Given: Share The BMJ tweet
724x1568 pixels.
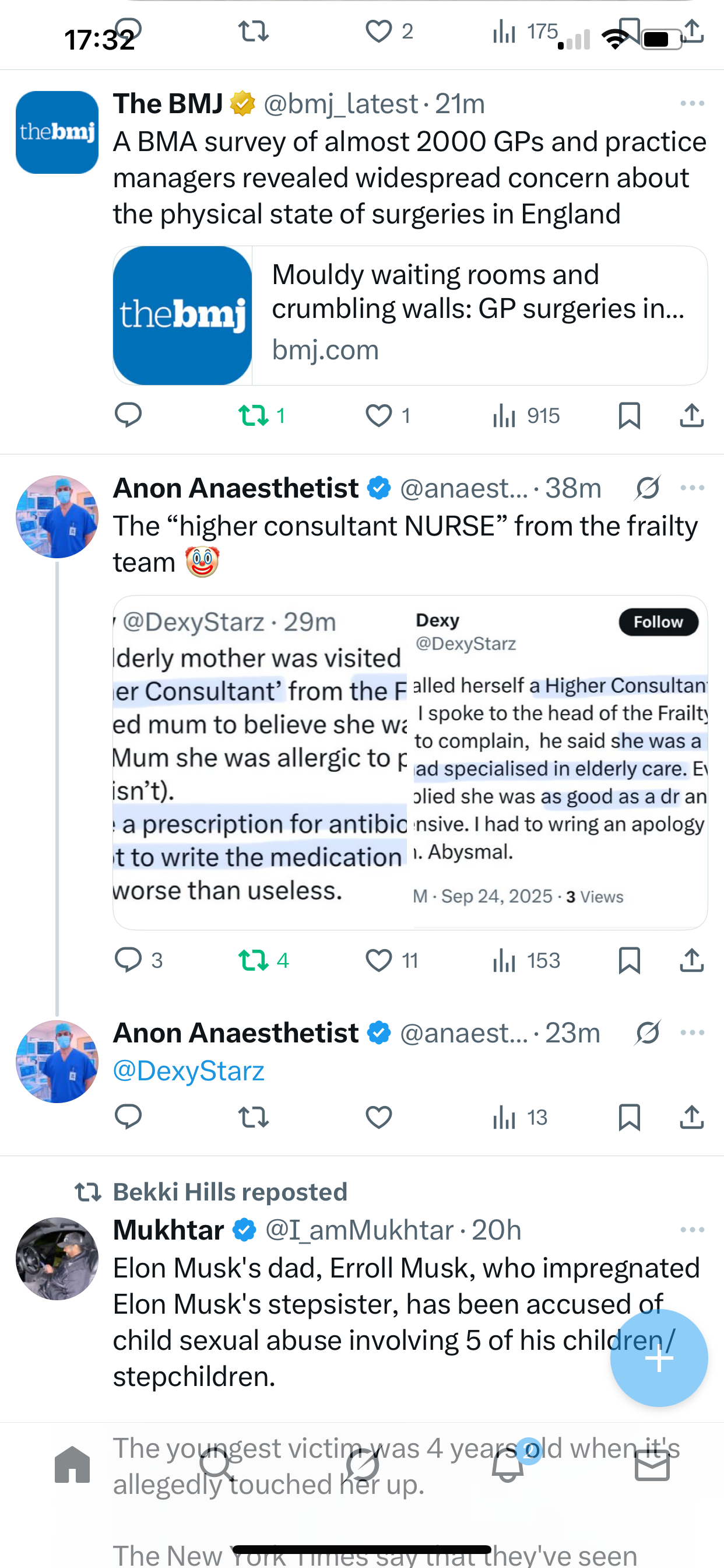Looking at the screenshot, I should pos(692,416).
